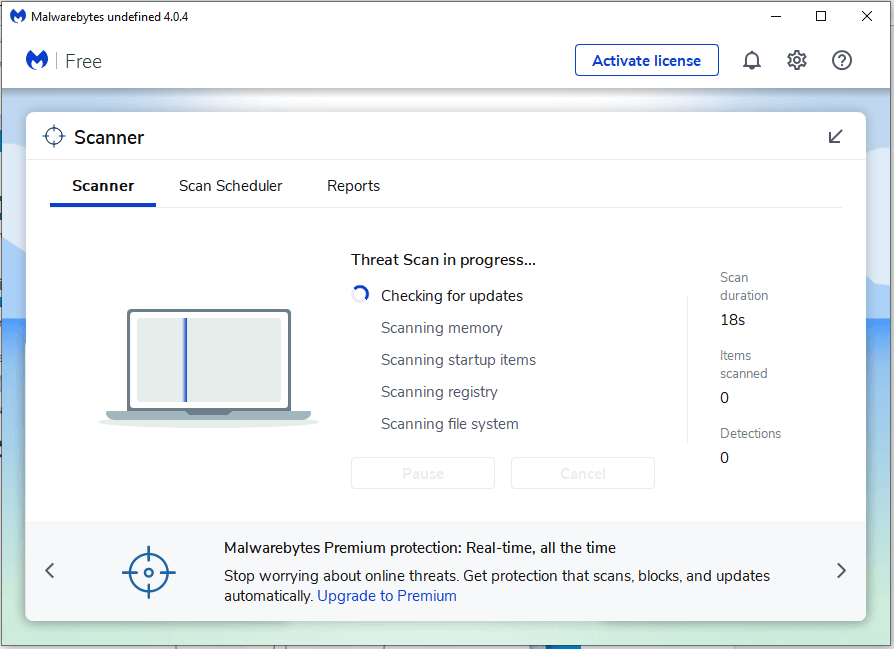Open Malwarebytes settings gear icon
The image size is (894, 649).
(796, 60)
